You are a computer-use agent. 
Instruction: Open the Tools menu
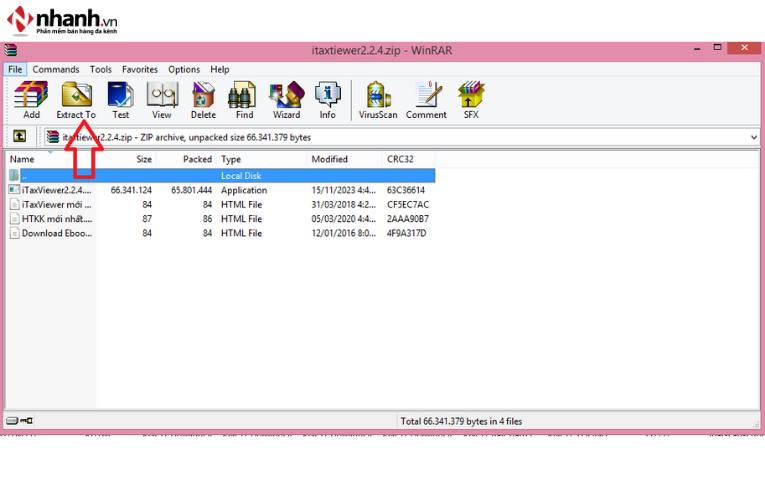pyautogui.click(x=101, y=69)
